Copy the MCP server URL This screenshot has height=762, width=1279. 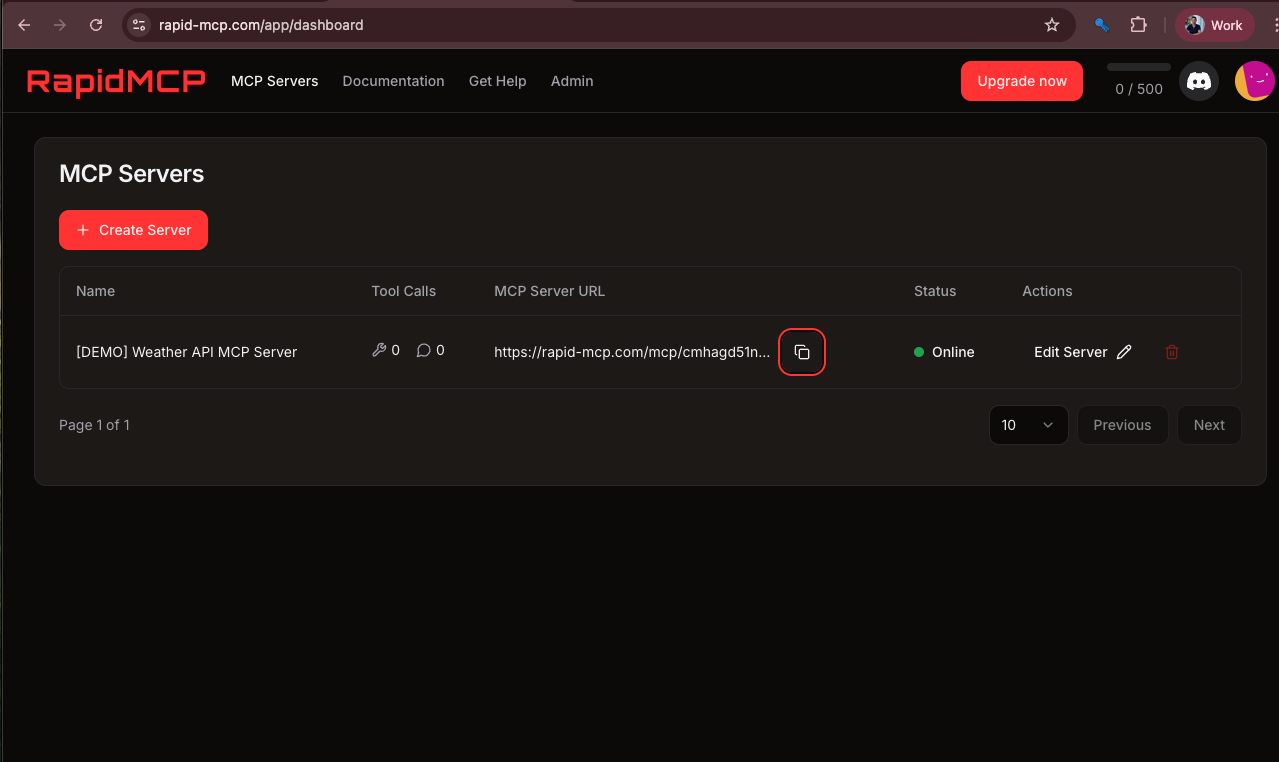pos(801,352)
